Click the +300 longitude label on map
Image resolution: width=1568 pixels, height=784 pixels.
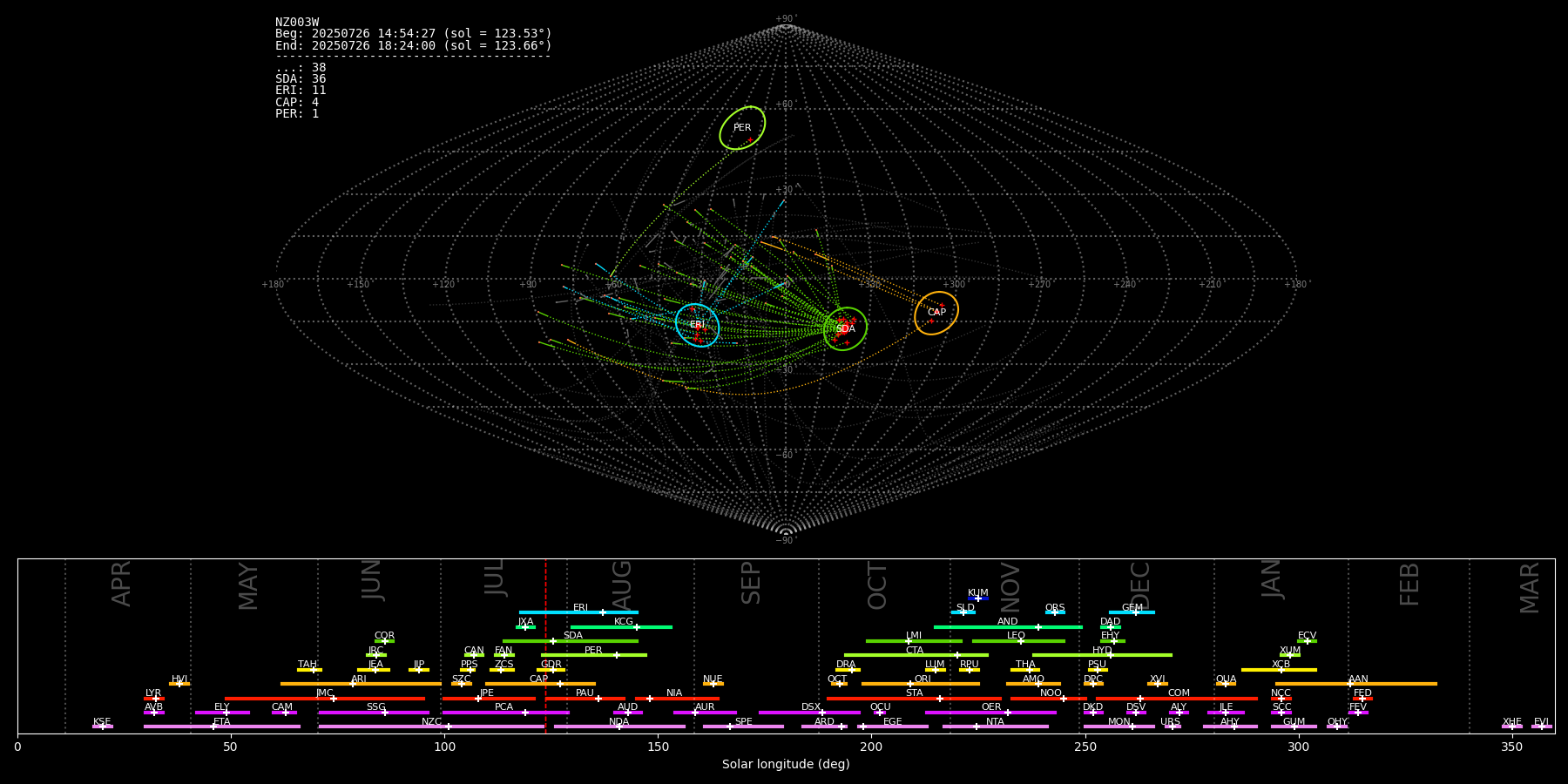[x=955, y=285]
